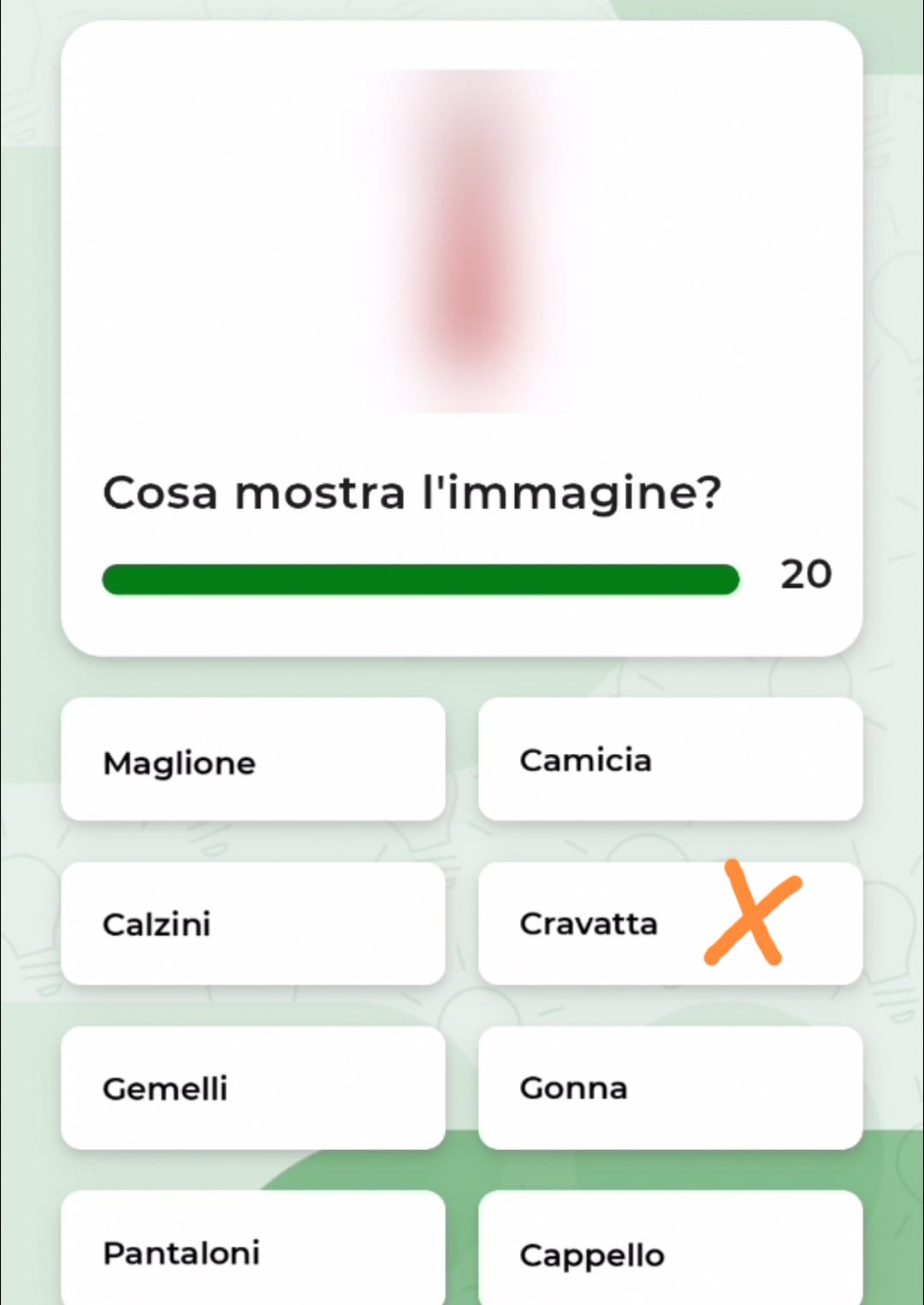Viewport: 924px width, 1305px height.
Task: Select the Maglione answer
Action: pos(253,760)
